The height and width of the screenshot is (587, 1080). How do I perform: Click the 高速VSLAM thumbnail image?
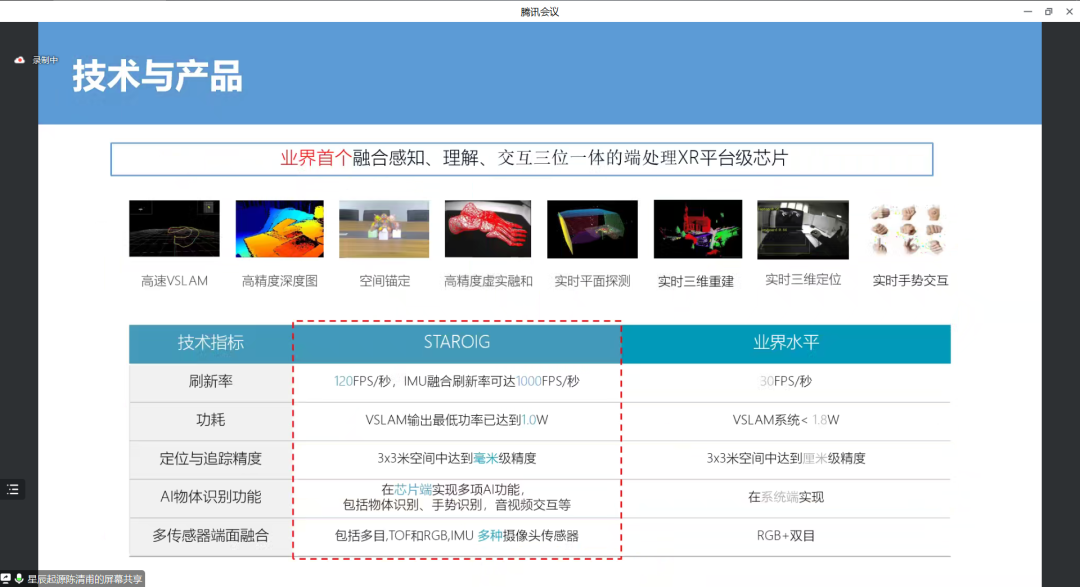click(x=174, y=229)
